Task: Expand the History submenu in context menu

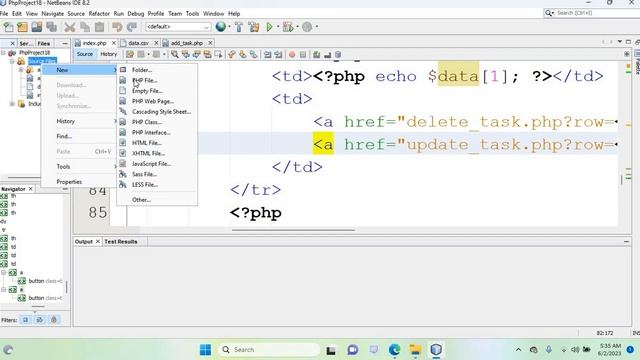Action: tap(79, 121)
